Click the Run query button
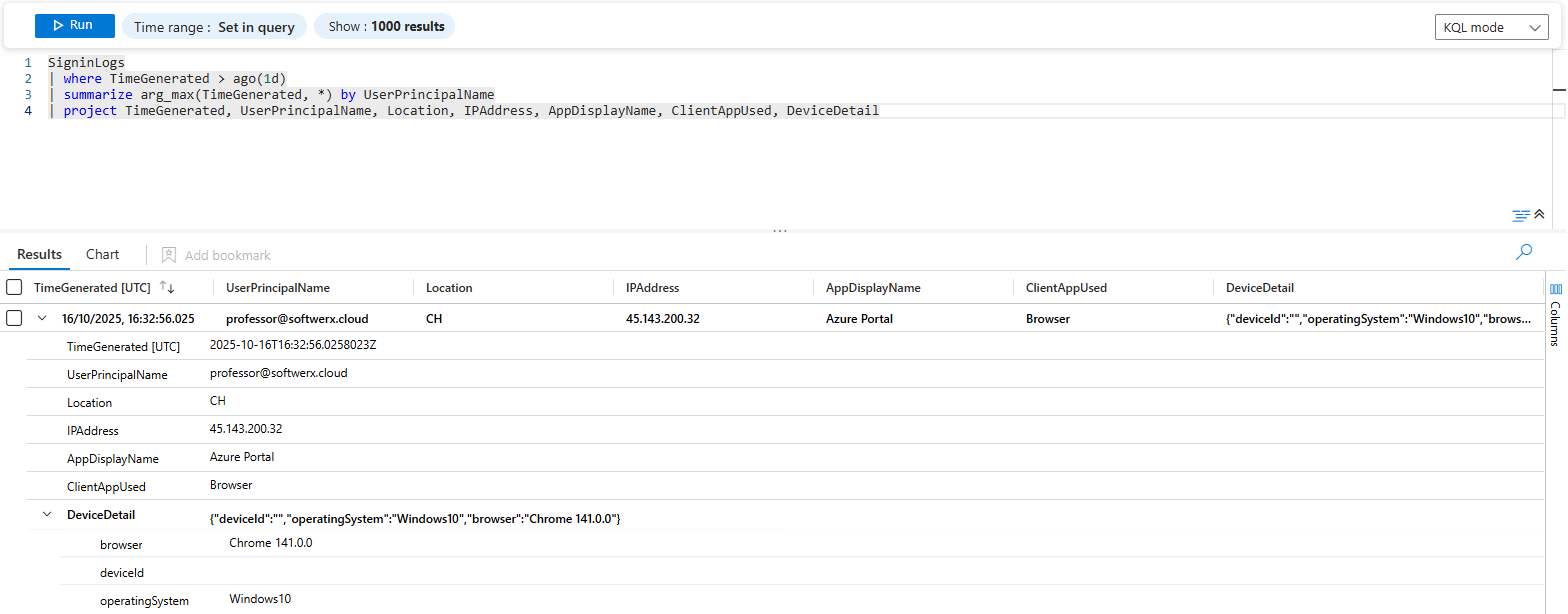 [x=74, y=26]
